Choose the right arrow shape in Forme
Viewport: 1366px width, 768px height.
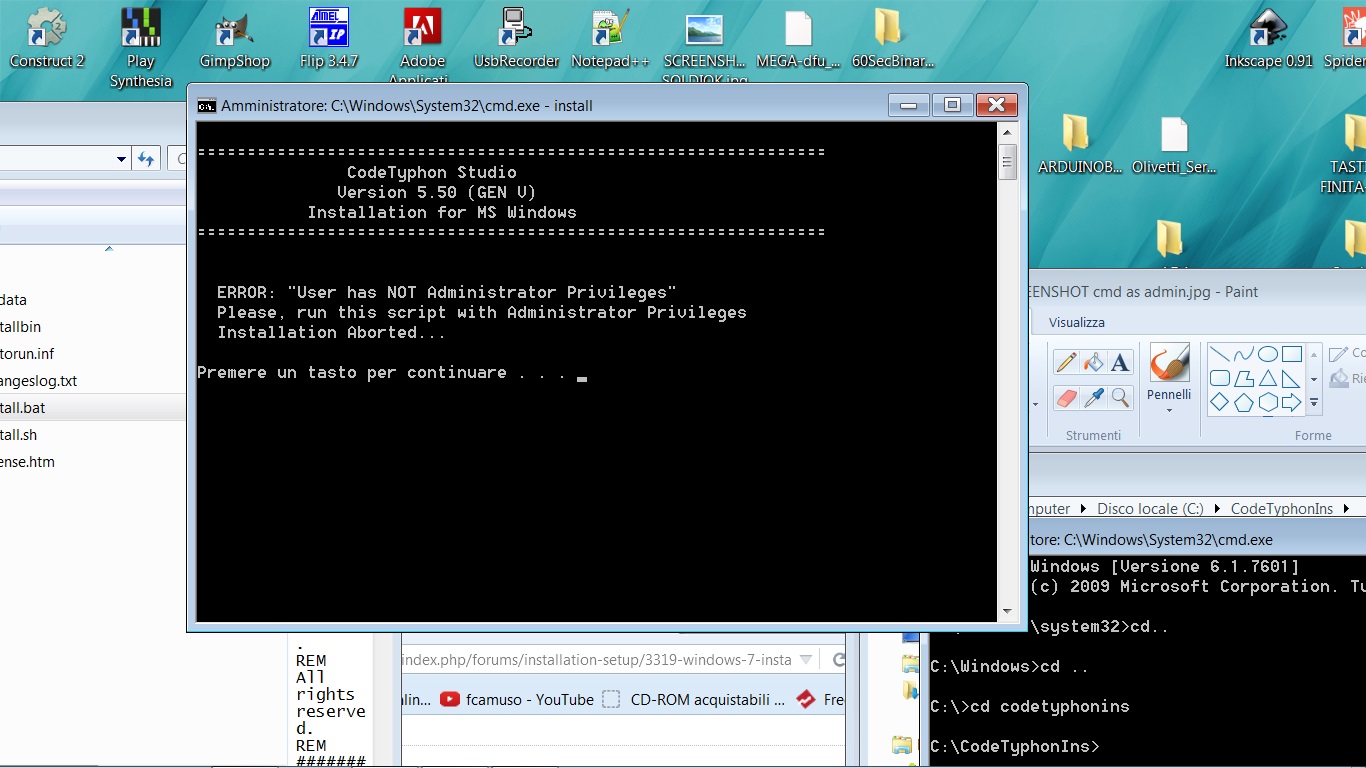tap(1291, 403)
